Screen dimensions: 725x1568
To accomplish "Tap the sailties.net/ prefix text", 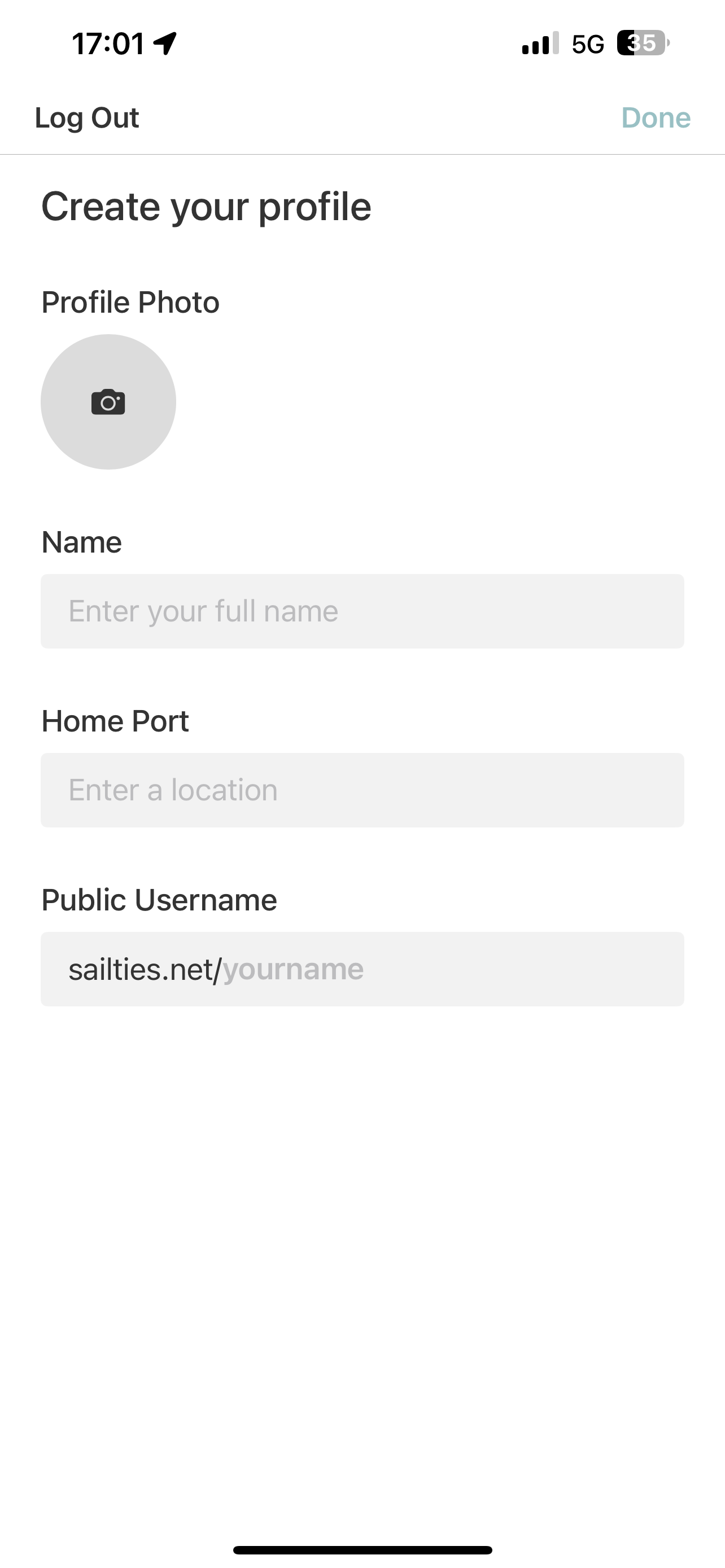I will 145,969.
